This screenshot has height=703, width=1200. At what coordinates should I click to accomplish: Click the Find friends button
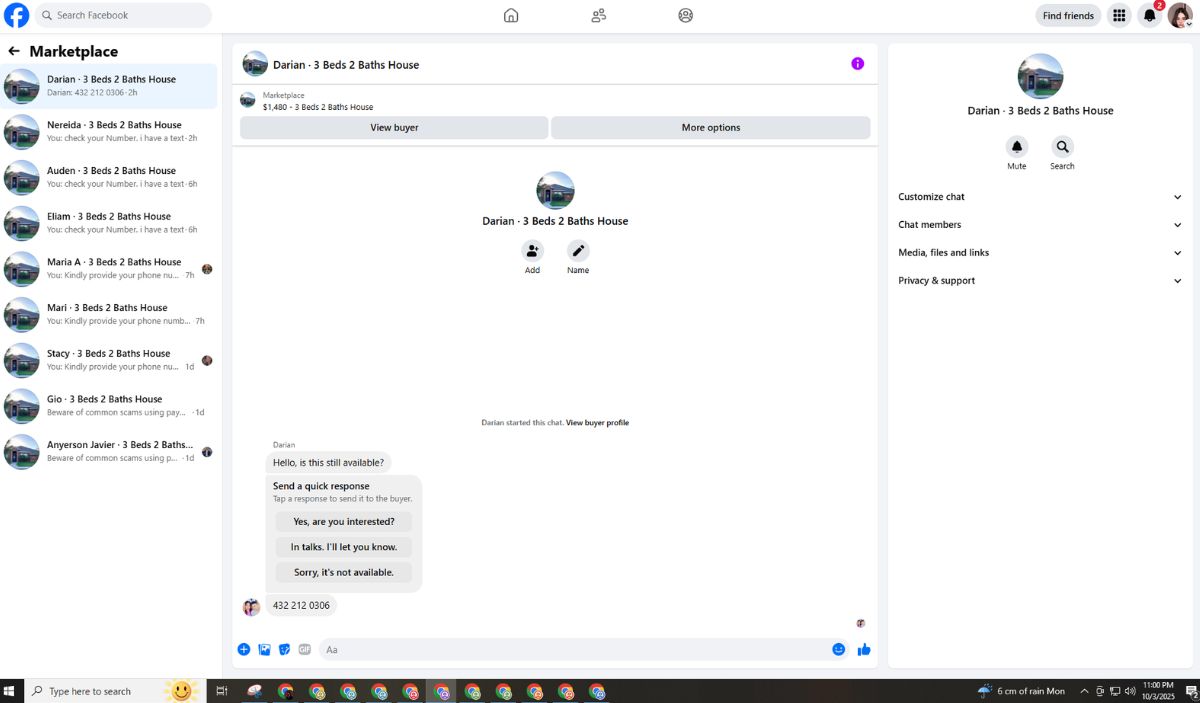coord(1068,15)
